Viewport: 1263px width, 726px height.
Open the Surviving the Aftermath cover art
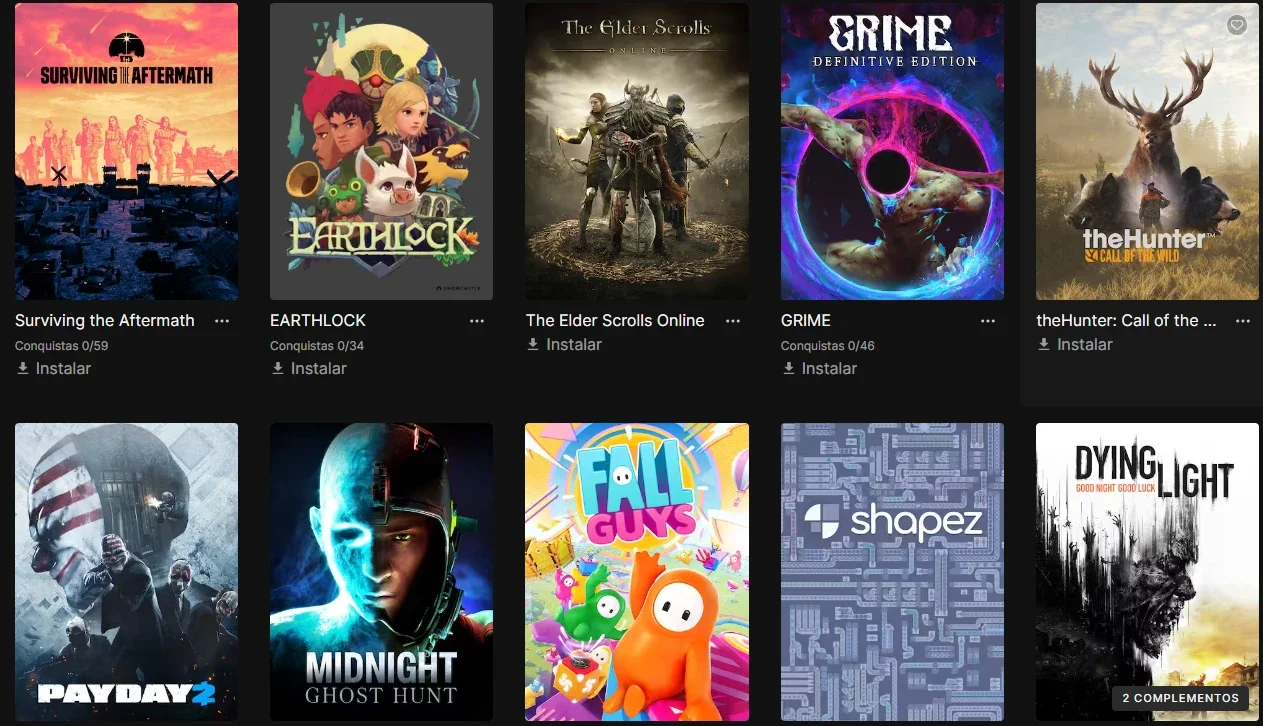point(127,151)
